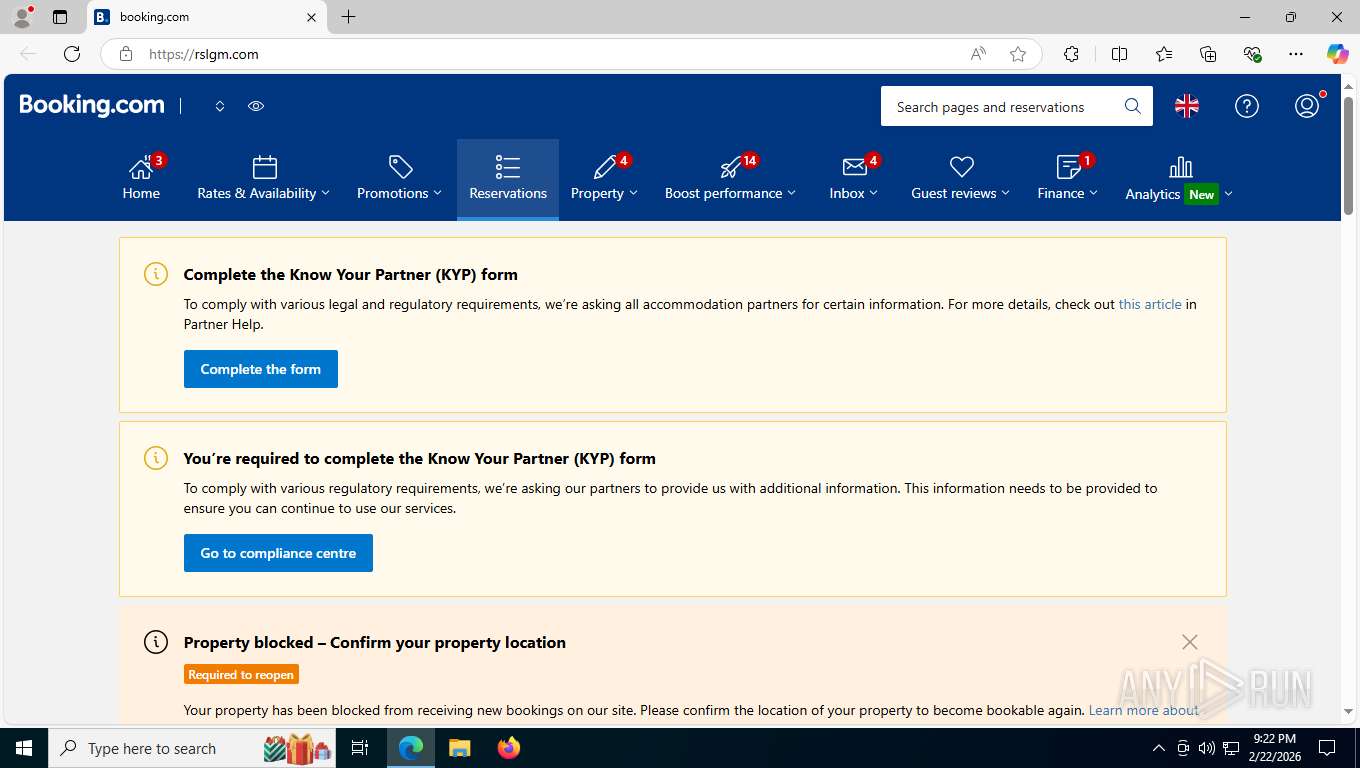The height and width of the screenshot is (768, 1360).
Task: Open the Copilot icon
Action: coord(1337,54)
